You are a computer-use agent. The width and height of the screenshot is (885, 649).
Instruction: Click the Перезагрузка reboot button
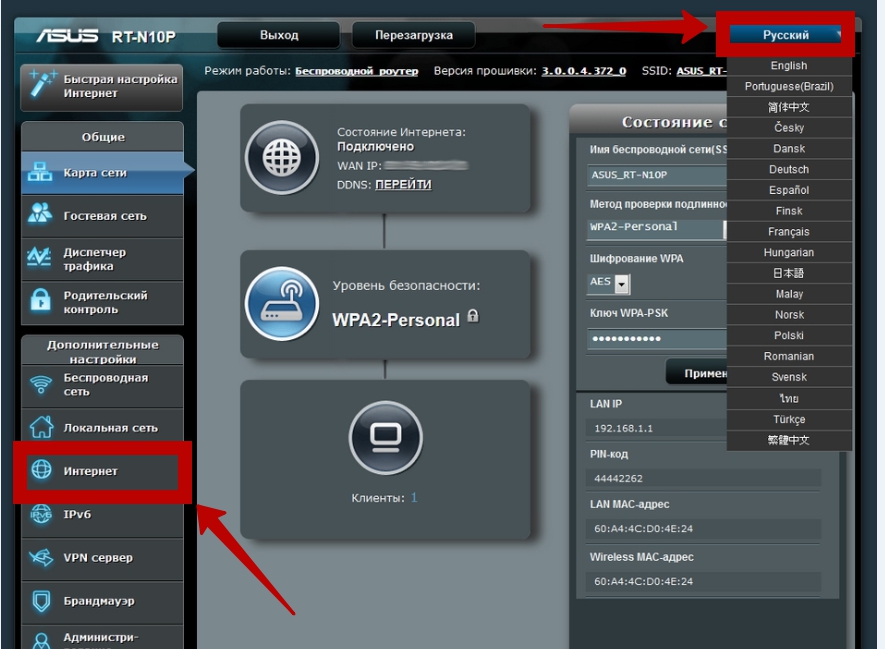coord(414,35)
